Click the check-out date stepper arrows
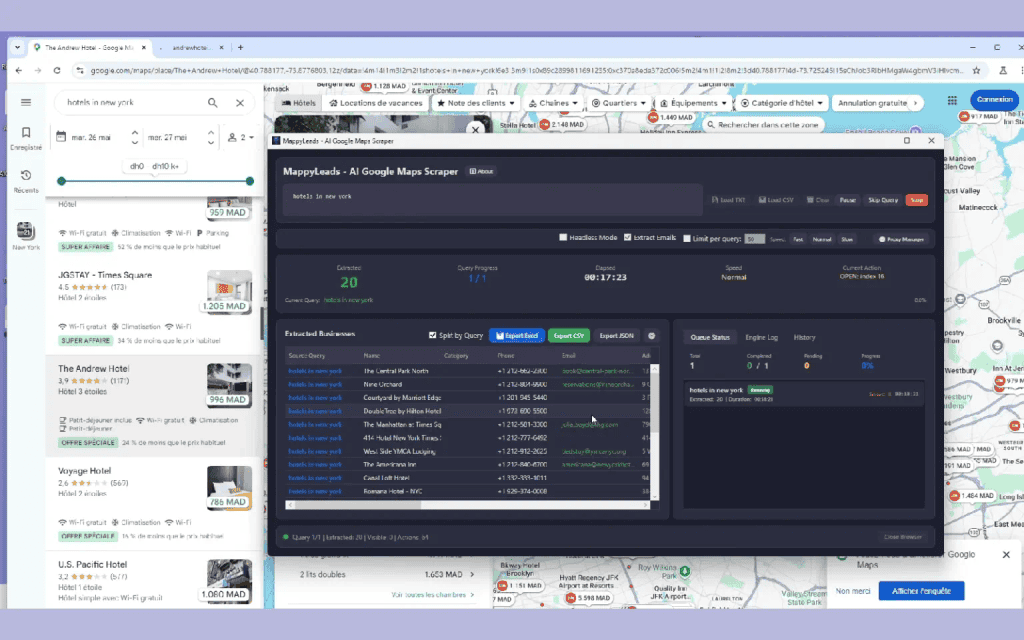 (x=211, y=137)
